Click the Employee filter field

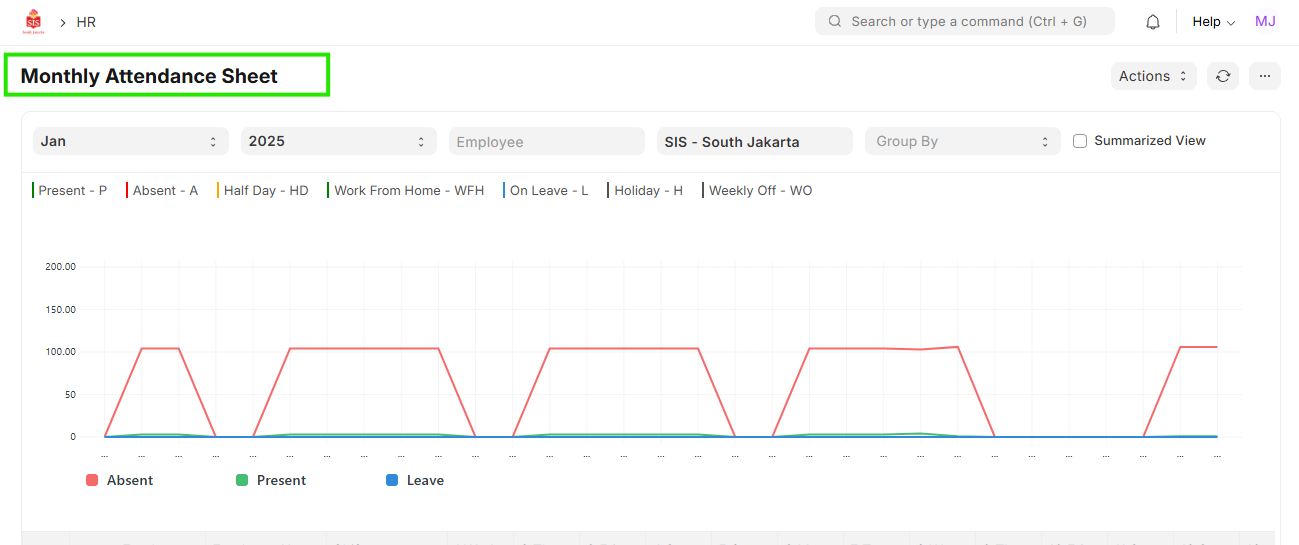[546, 141]
